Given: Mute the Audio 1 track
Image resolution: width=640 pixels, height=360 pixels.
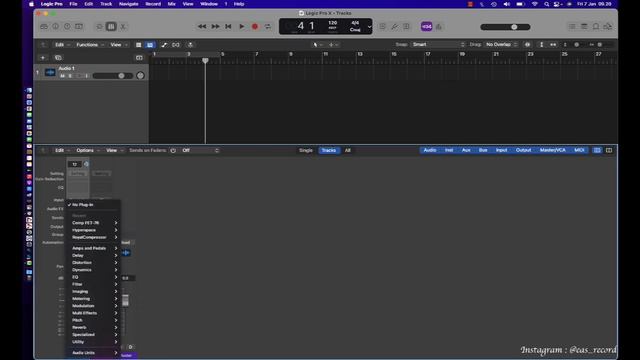Looking at the screenshot, I should (62, 76).
